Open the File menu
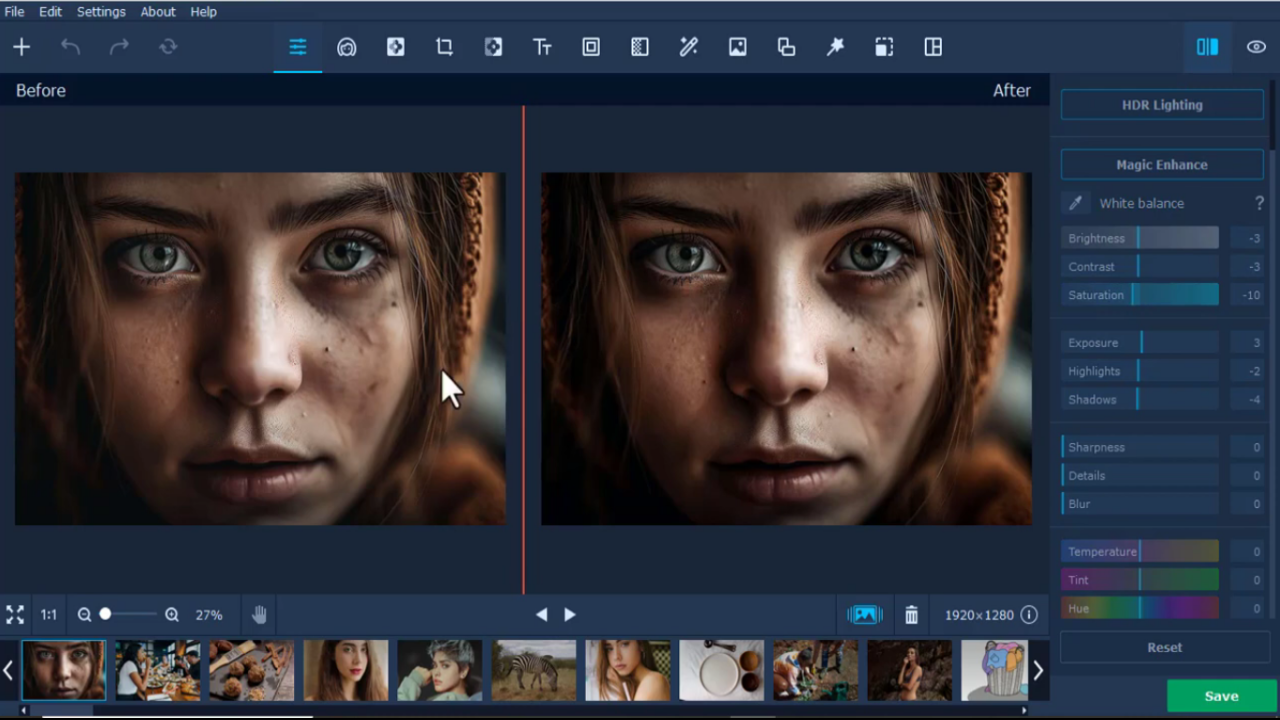 [14, 12]
